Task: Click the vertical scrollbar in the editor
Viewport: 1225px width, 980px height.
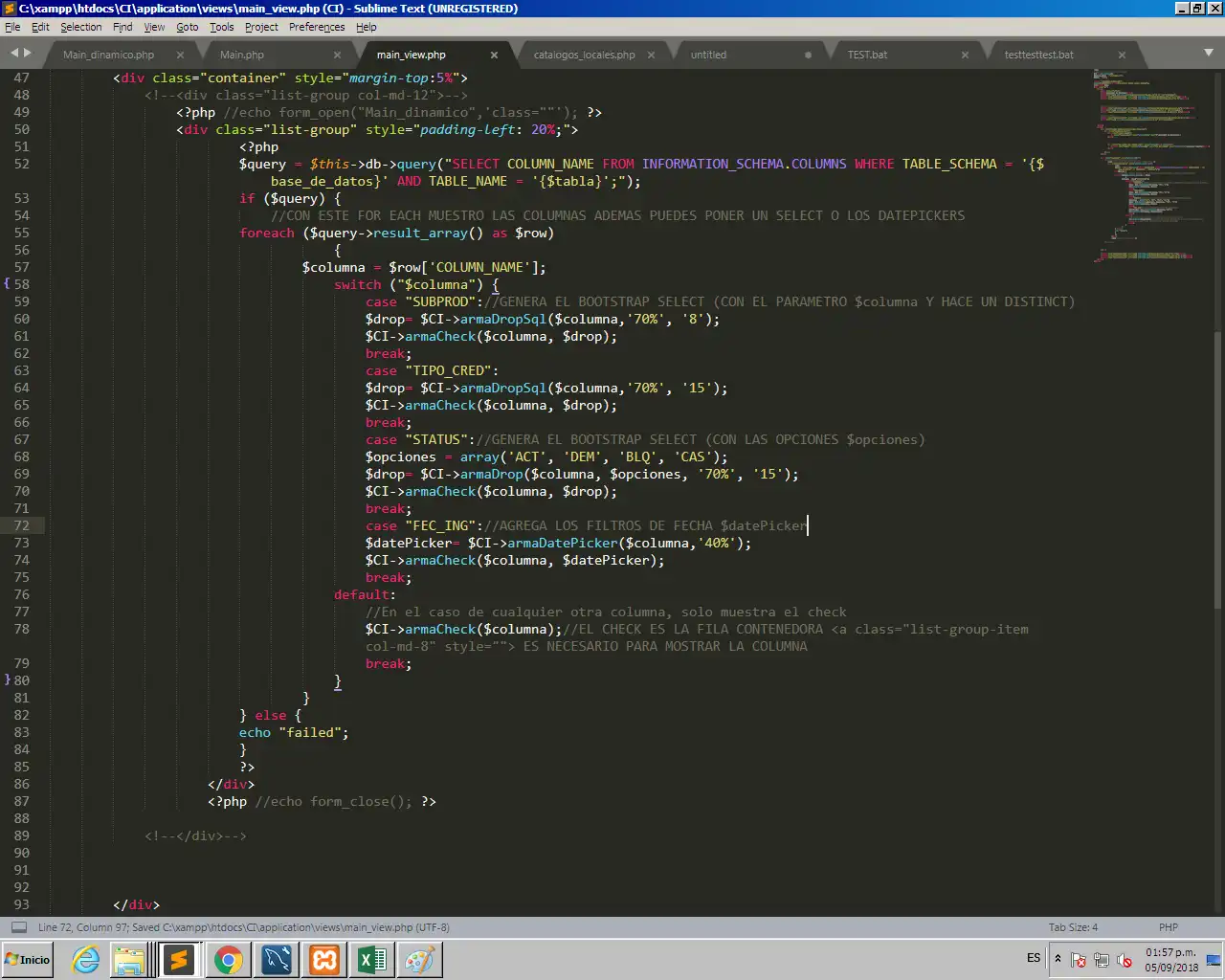Action: pos(1217,469)
